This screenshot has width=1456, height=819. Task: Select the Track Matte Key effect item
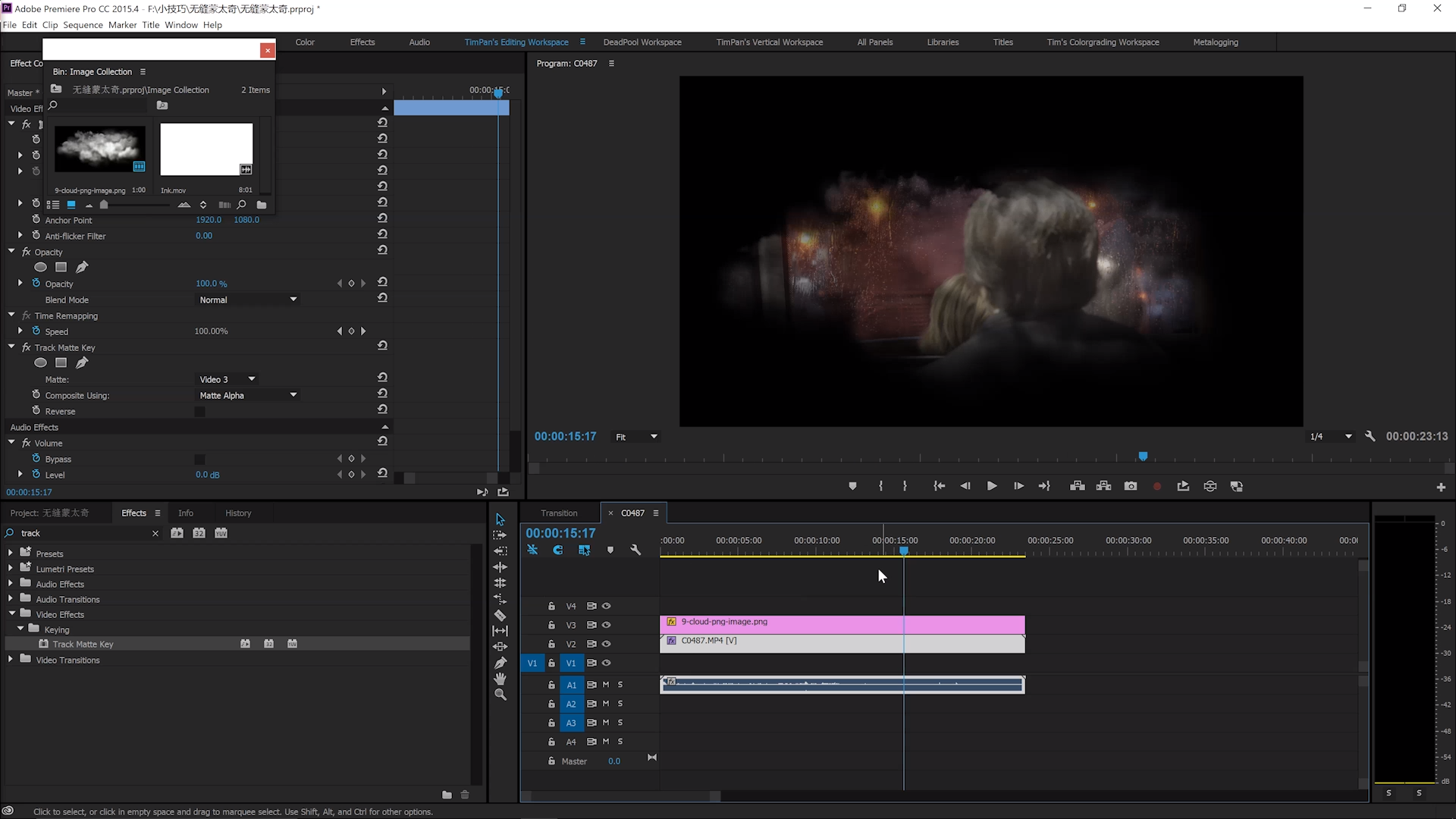pyautogui.click(x=83, y=644)
